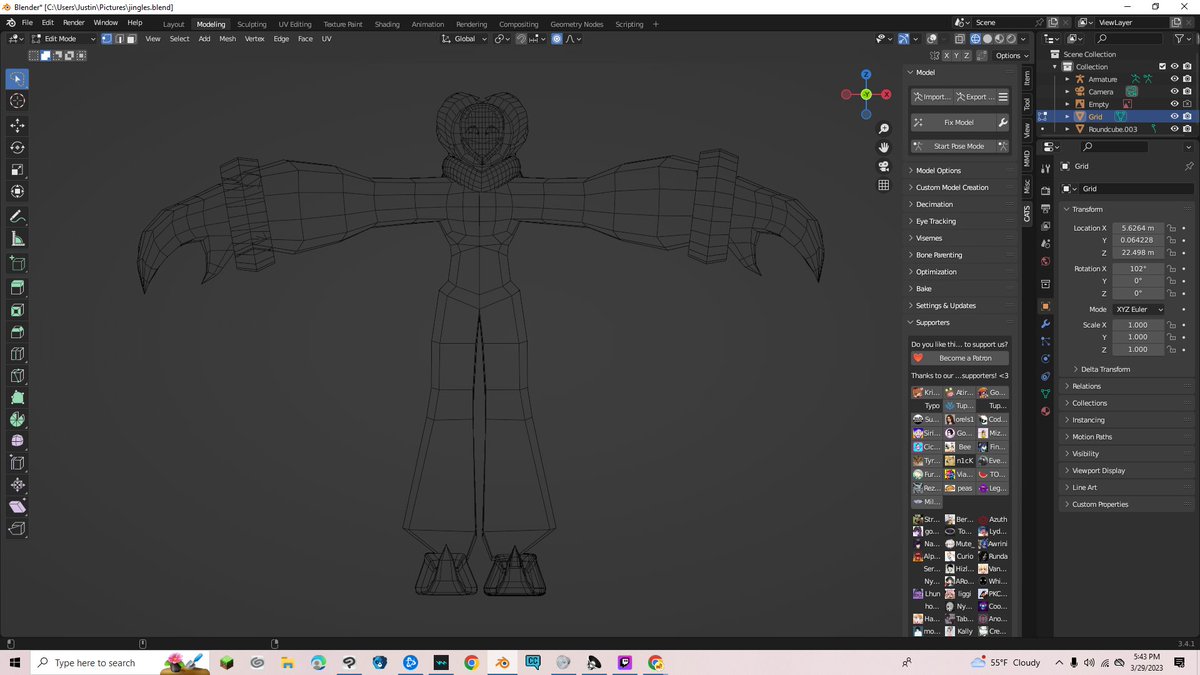Expand the Eye Tracking panel
The height and width of the screenshot is (675, 1200).
[936, 221]
